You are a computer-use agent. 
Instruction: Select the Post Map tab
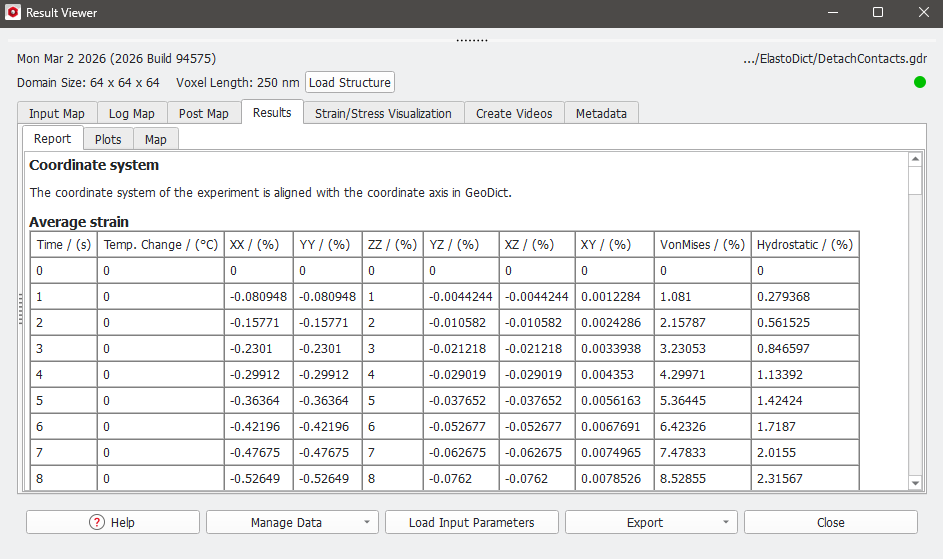pos(204,113)
